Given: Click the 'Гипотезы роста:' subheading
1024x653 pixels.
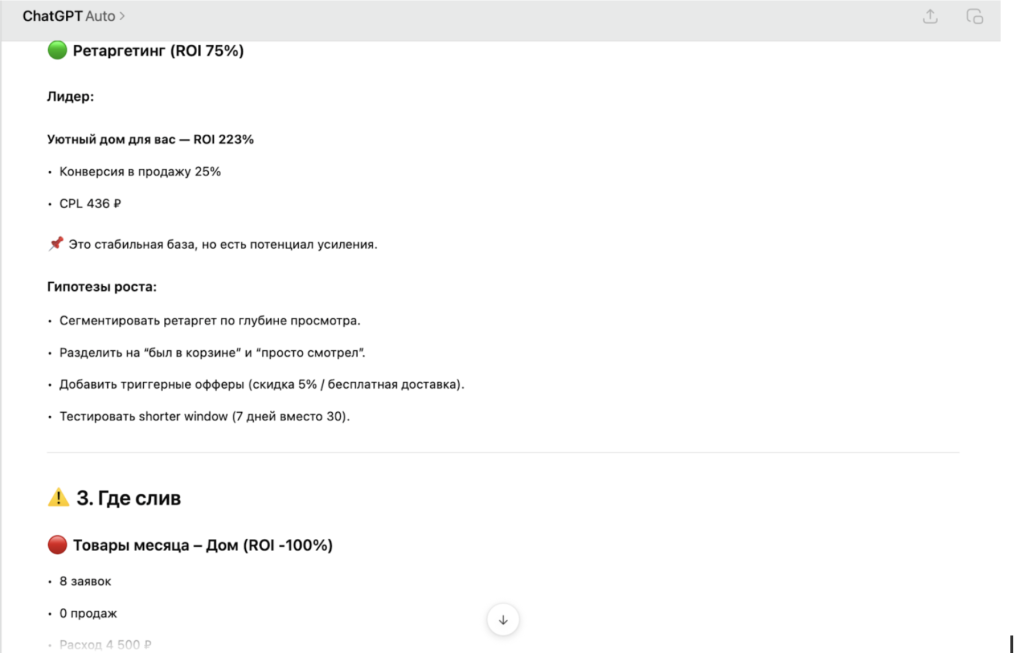Looking at the screenshot, I should click(x=102, y=287).
